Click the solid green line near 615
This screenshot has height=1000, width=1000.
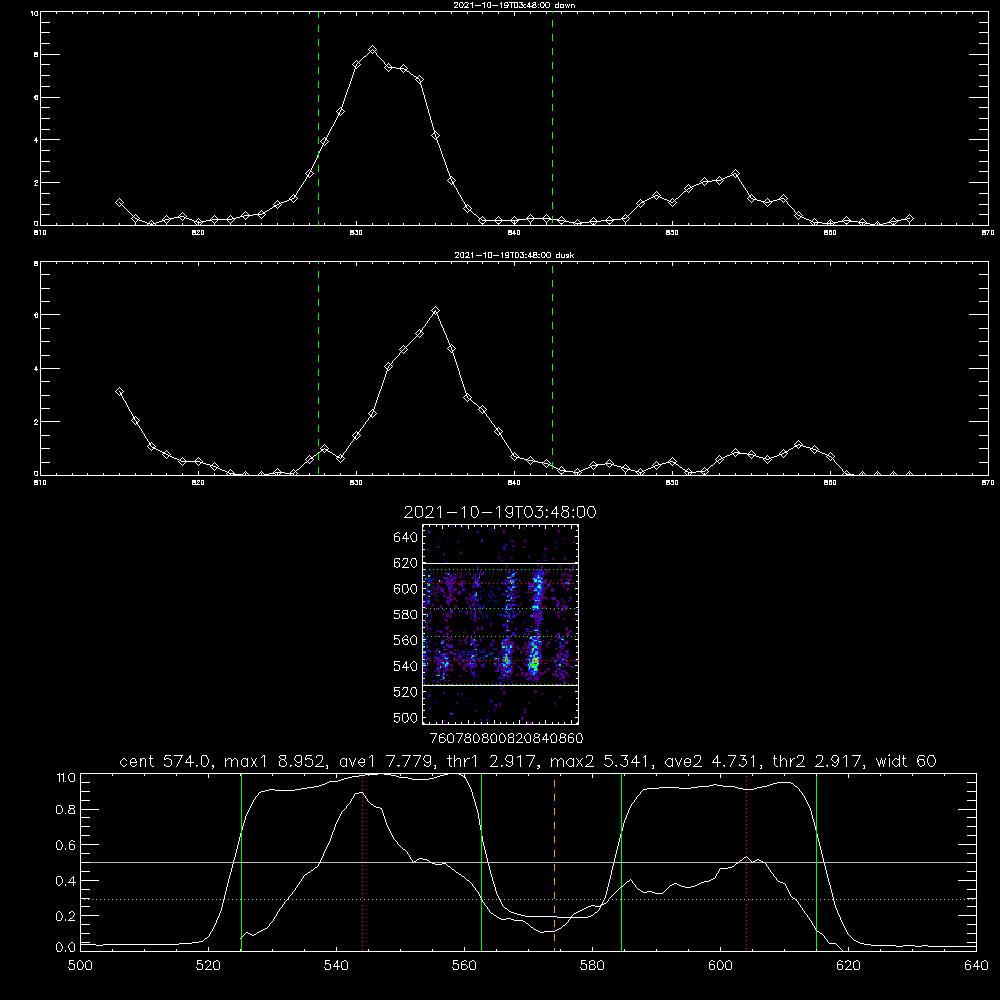point(816,862)
